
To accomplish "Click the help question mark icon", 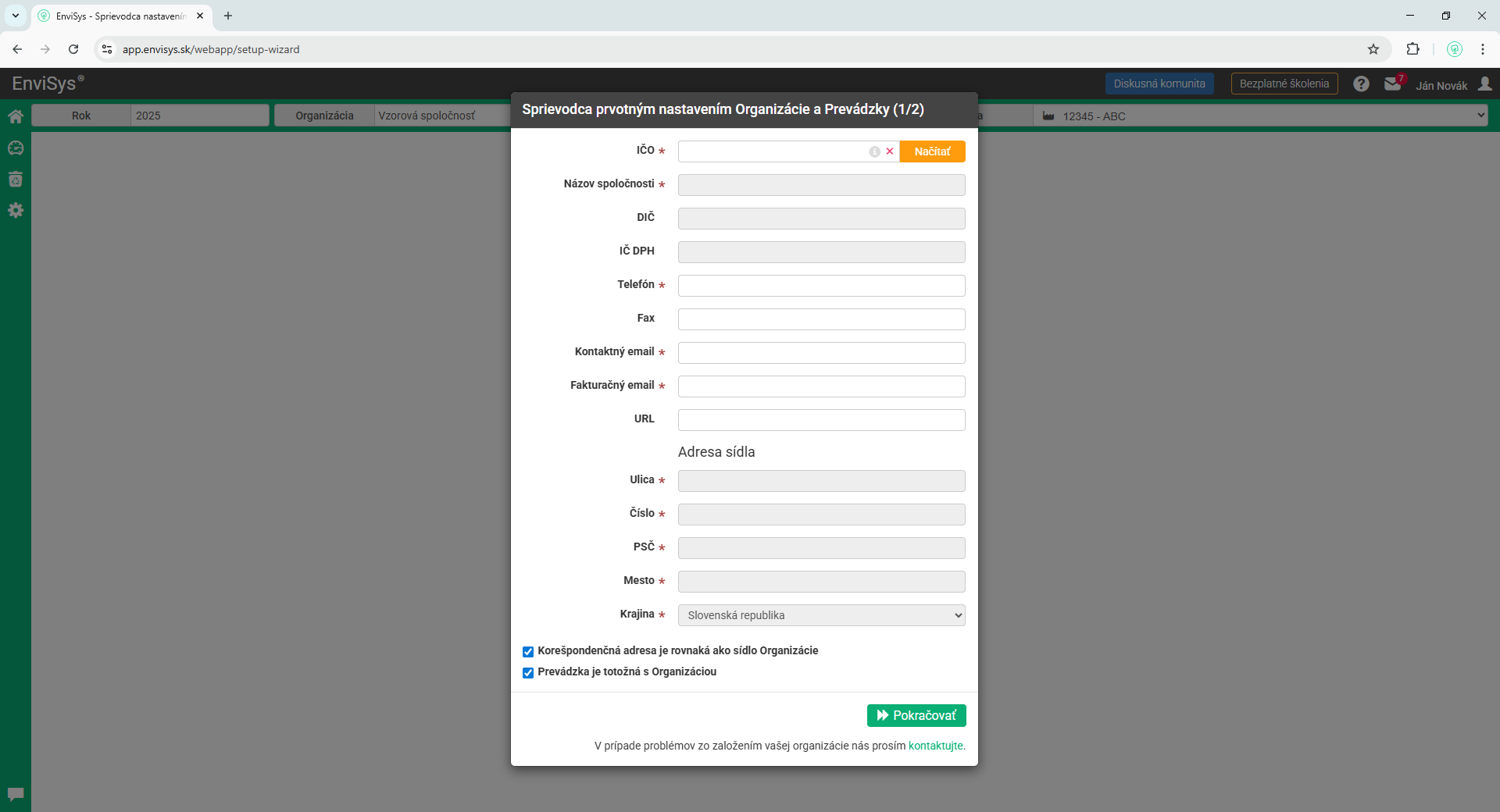I will click(1361, 84).
